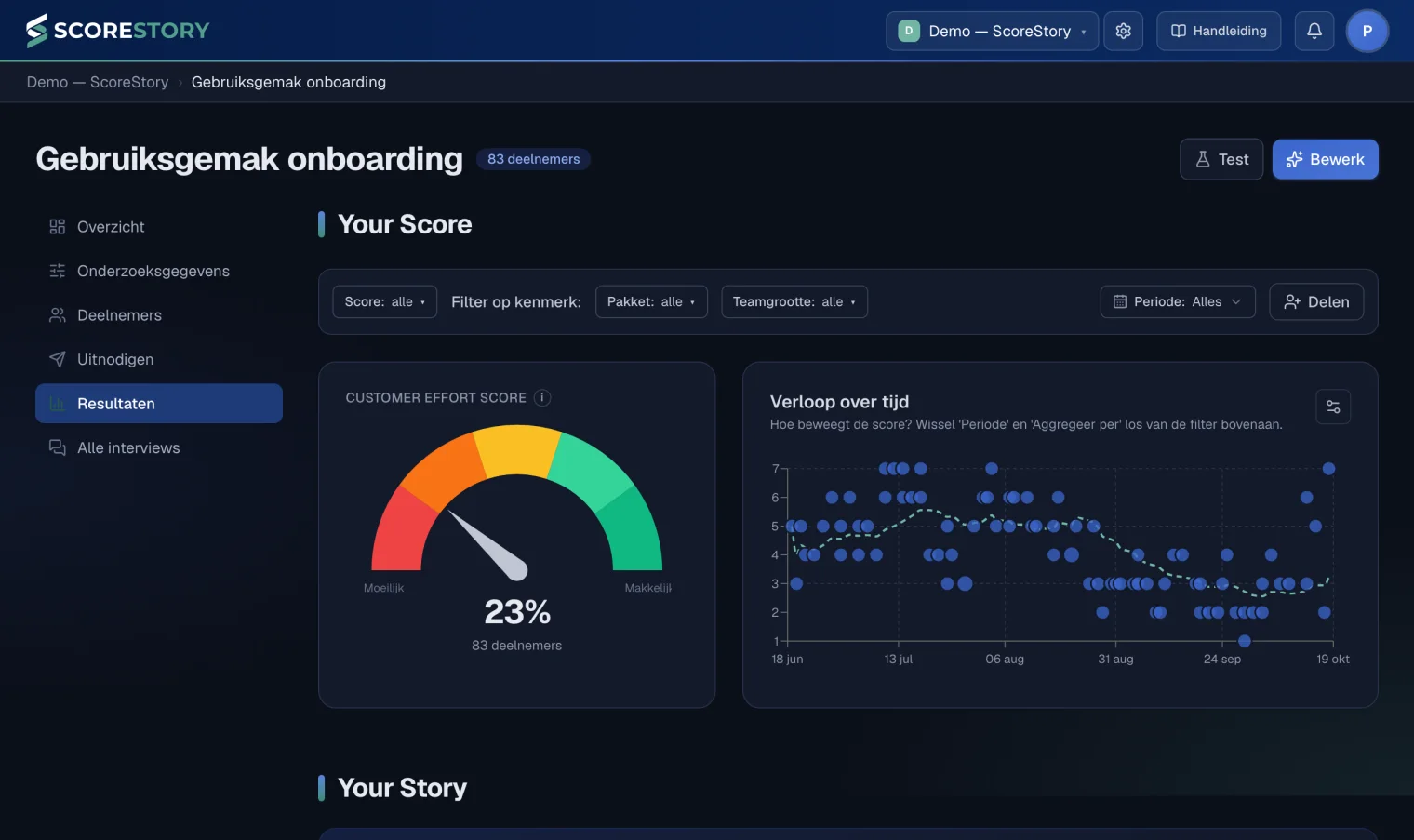The height and width of the screenshot is (840, 1414).
Task: Click the Uitnodigen paper plane icon
Action: [x=58, y=359]
